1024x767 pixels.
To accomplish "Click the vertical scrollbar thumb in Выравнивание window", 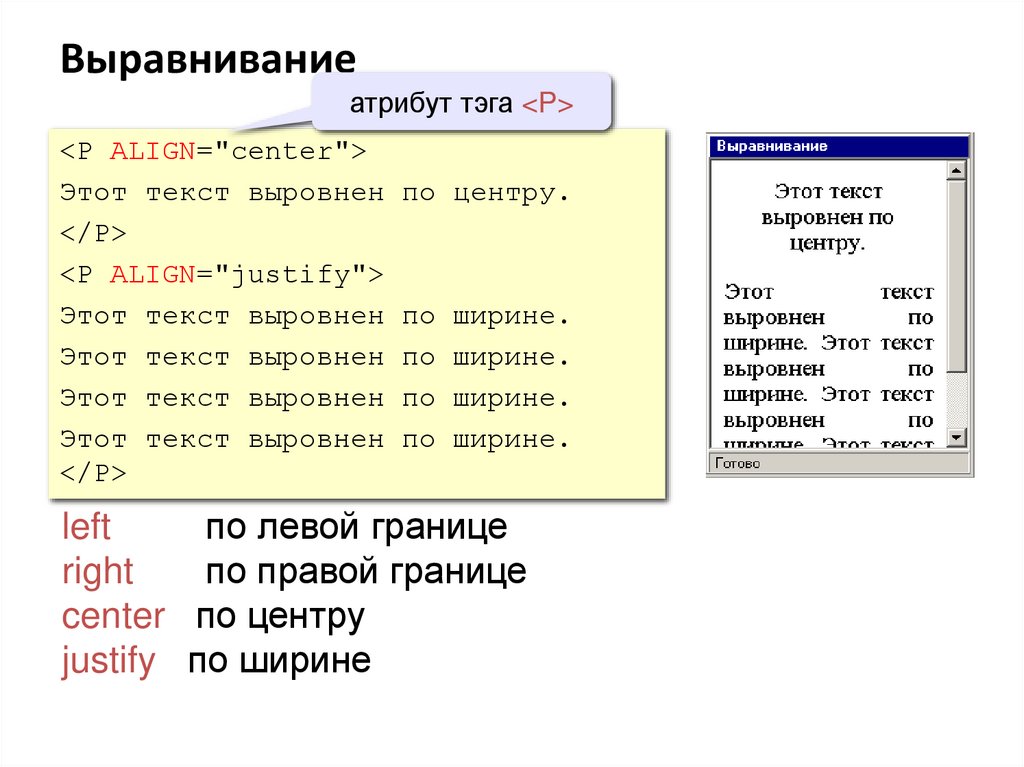I will click(956, 276).
